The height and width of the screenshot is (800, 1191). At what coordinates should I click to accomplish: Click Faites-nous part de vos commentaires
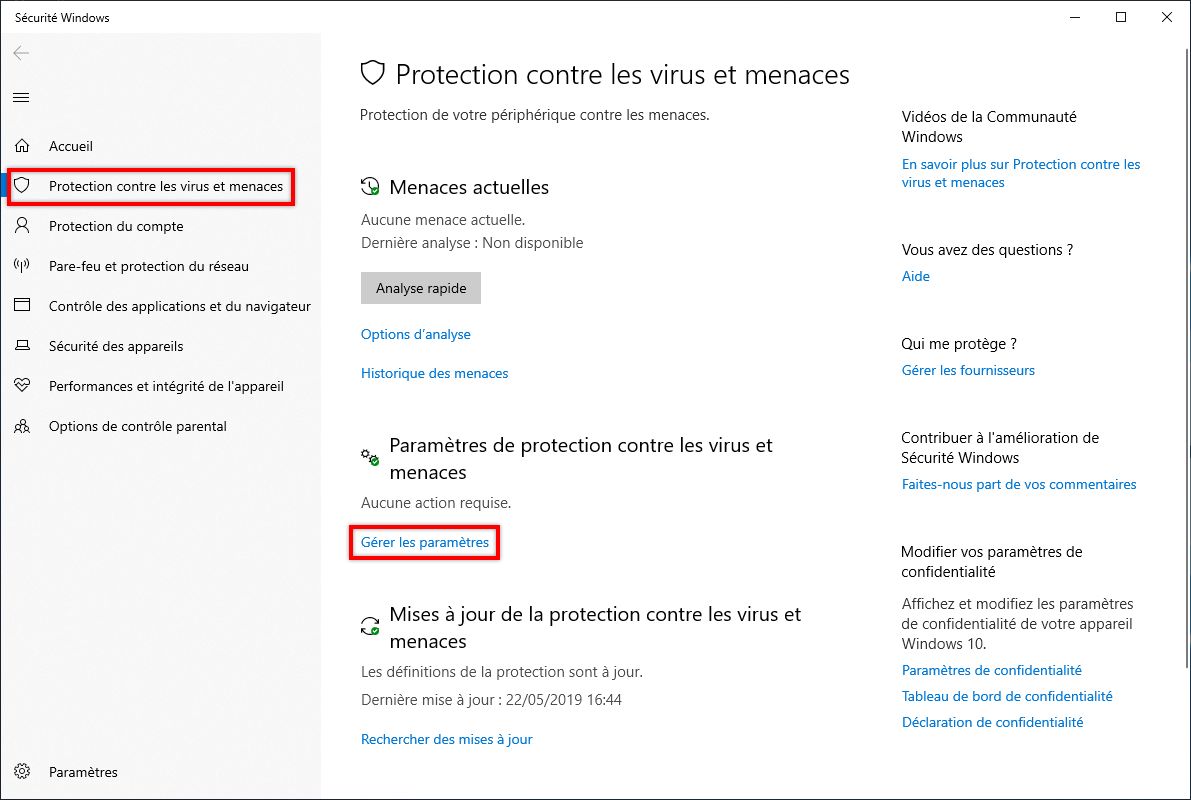coord(1019,484)
